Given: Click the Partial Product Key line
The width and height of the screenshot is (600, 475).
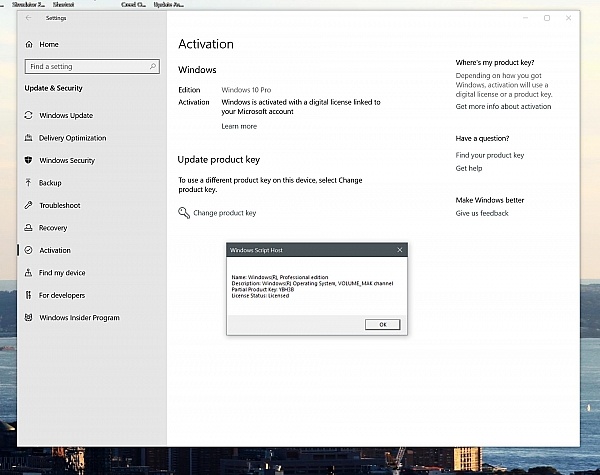Looking at the screenshot, I should point(263,289).
